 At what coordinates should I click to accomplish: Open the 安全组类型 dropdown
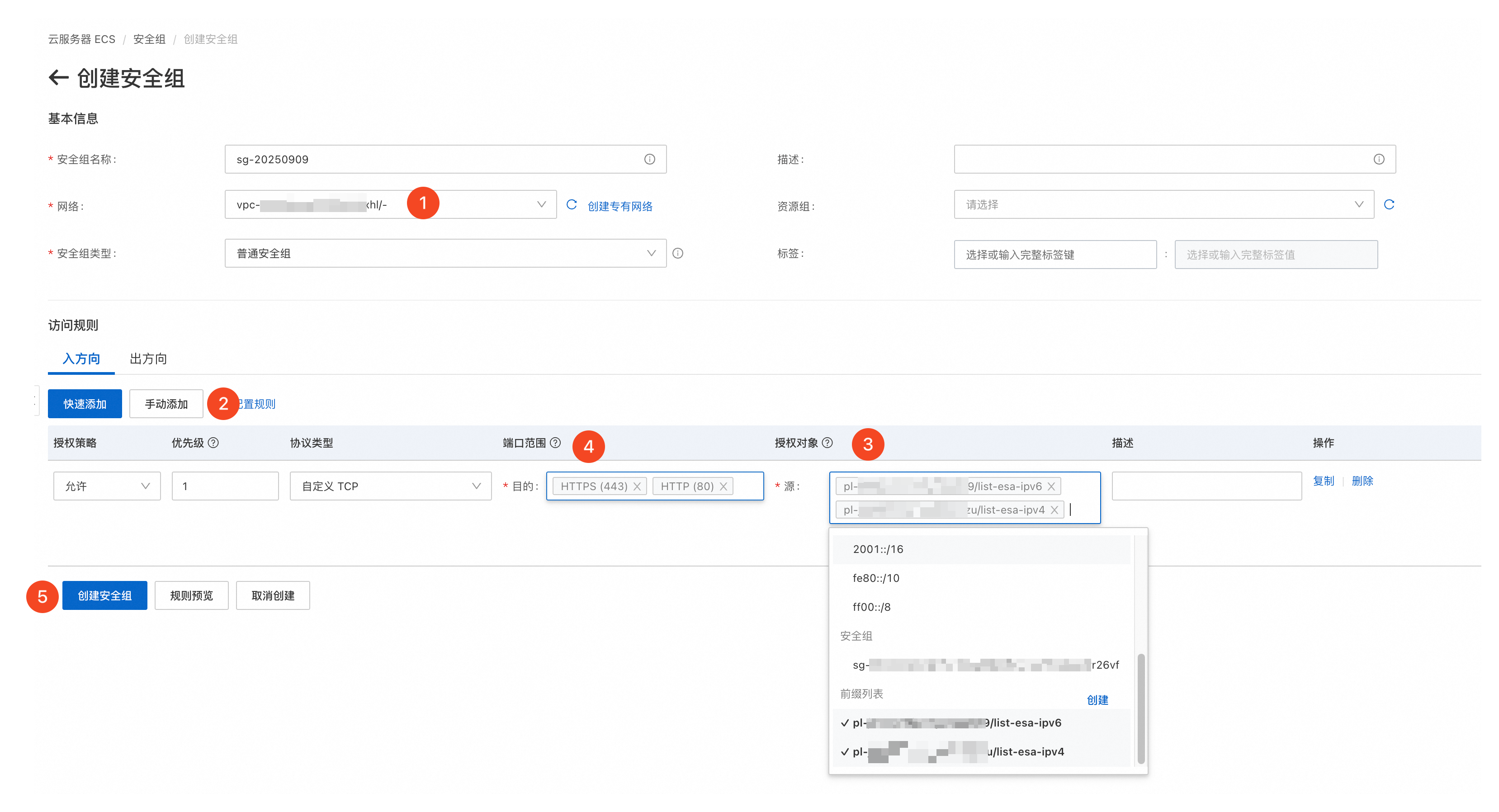point(445,254)
